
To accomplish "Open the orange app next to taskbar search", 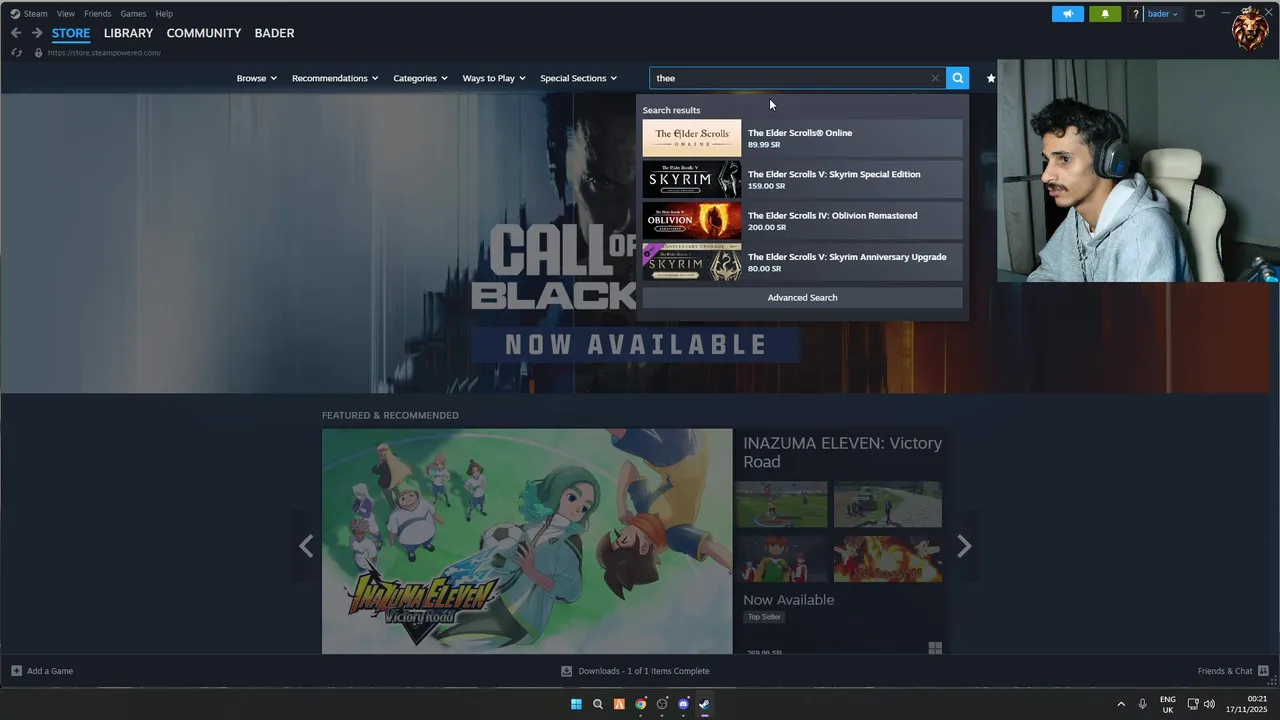I will (619, 704).
